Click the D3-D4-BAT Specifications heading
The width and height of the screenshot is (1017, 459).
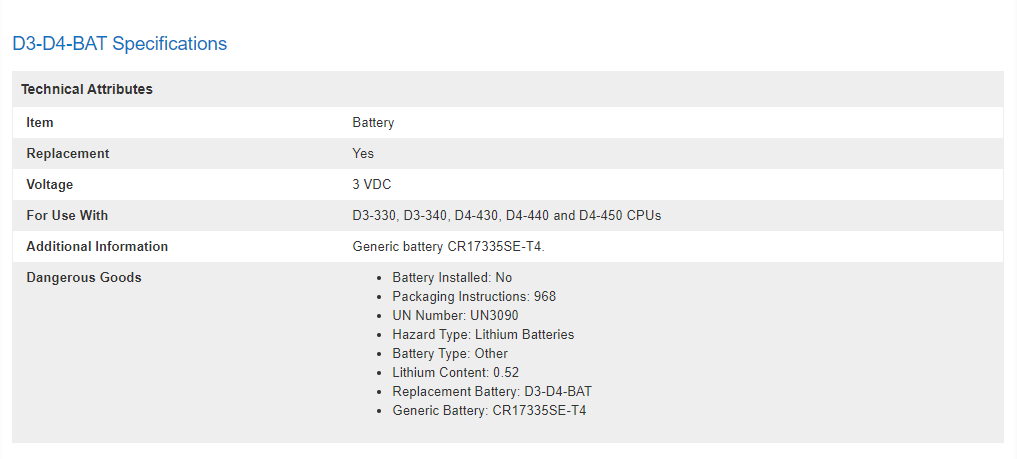[120, 43]
